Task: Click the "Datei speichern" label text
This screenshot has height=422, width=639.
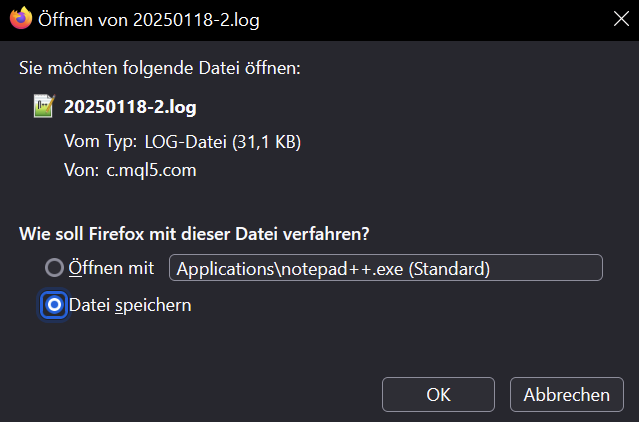Action: pos(130,305)
